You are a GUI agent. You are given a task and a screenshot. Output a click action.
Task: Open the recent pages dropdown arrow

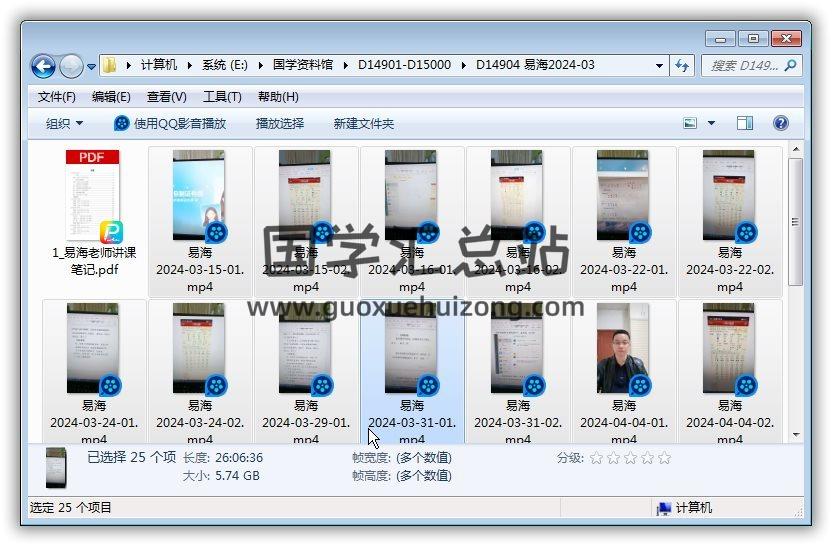(x=91, y=67)
